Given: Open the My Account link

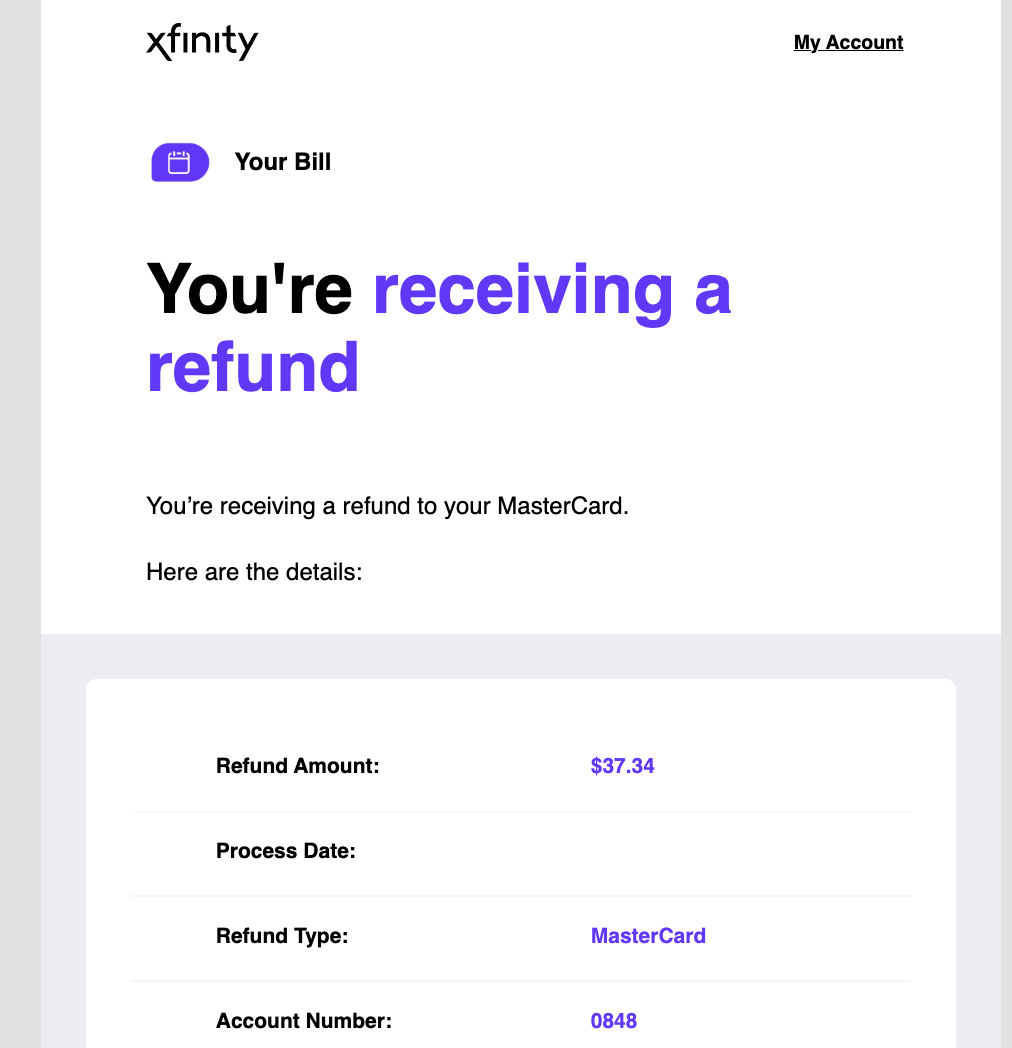Looking at the screenshot, I should coord(848,42).
